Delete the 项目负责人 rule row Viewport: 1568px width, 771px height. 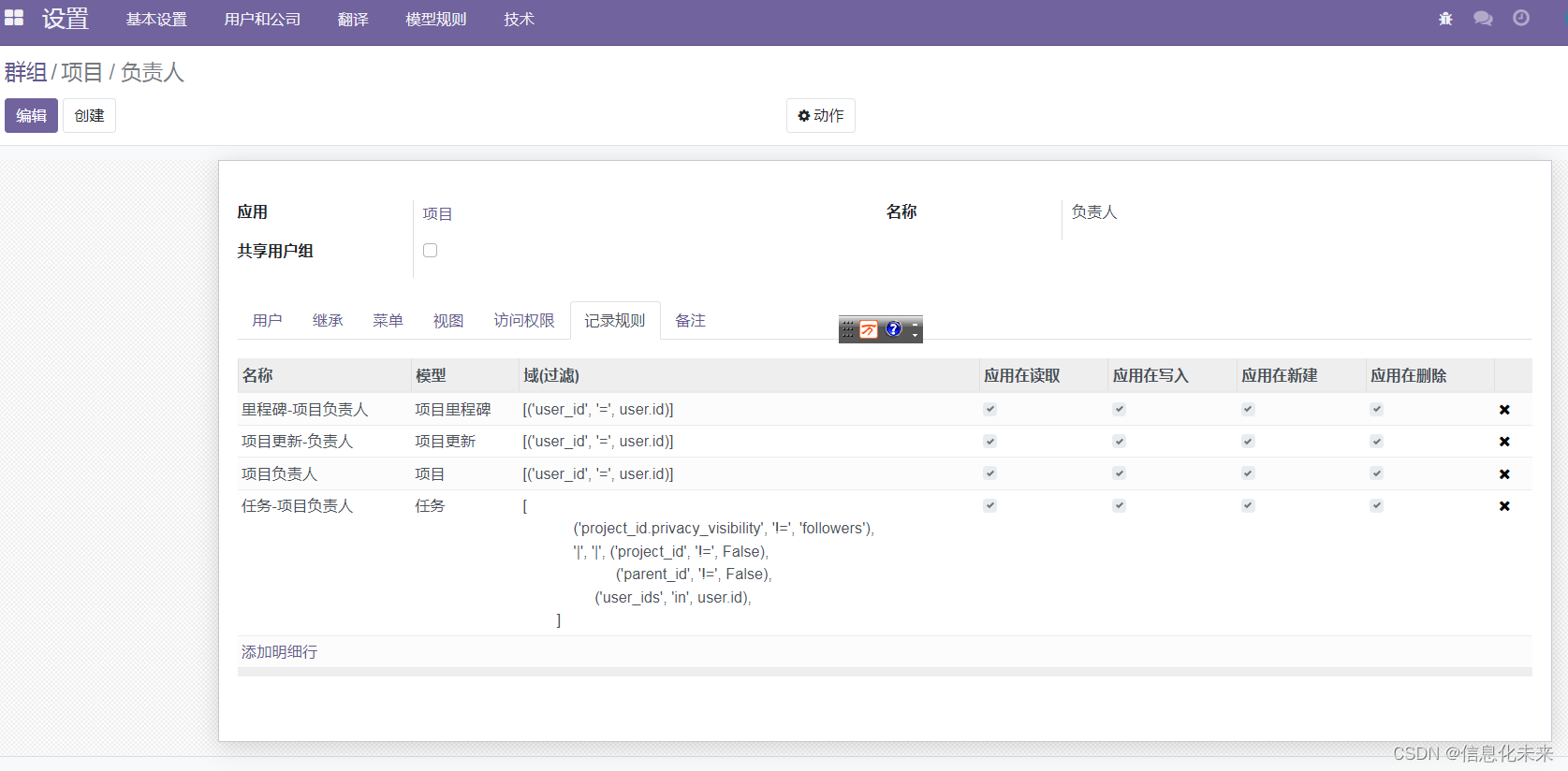(x=1504, y=474)
